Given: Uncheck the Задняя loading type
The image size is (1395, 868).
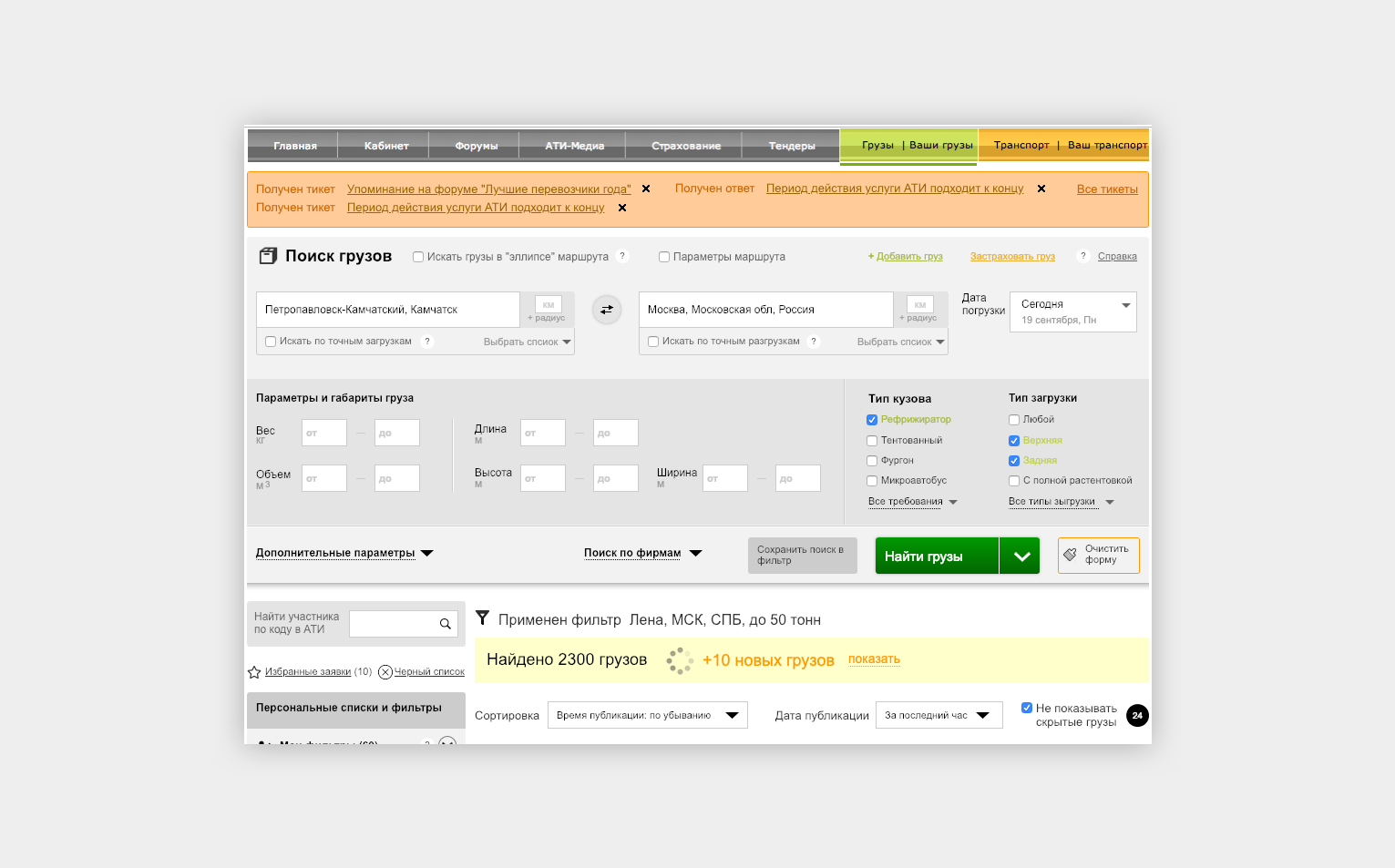Looking at the screenshot, I should pos(1014,461).
